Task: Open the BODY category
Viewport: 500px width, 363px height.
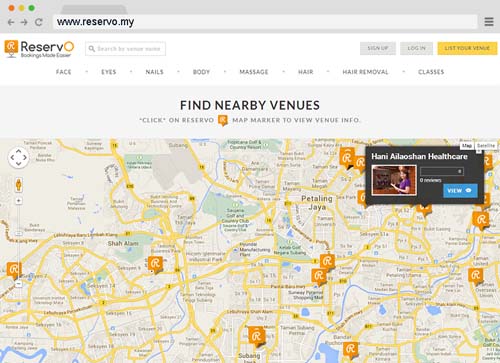Action: 201,72
